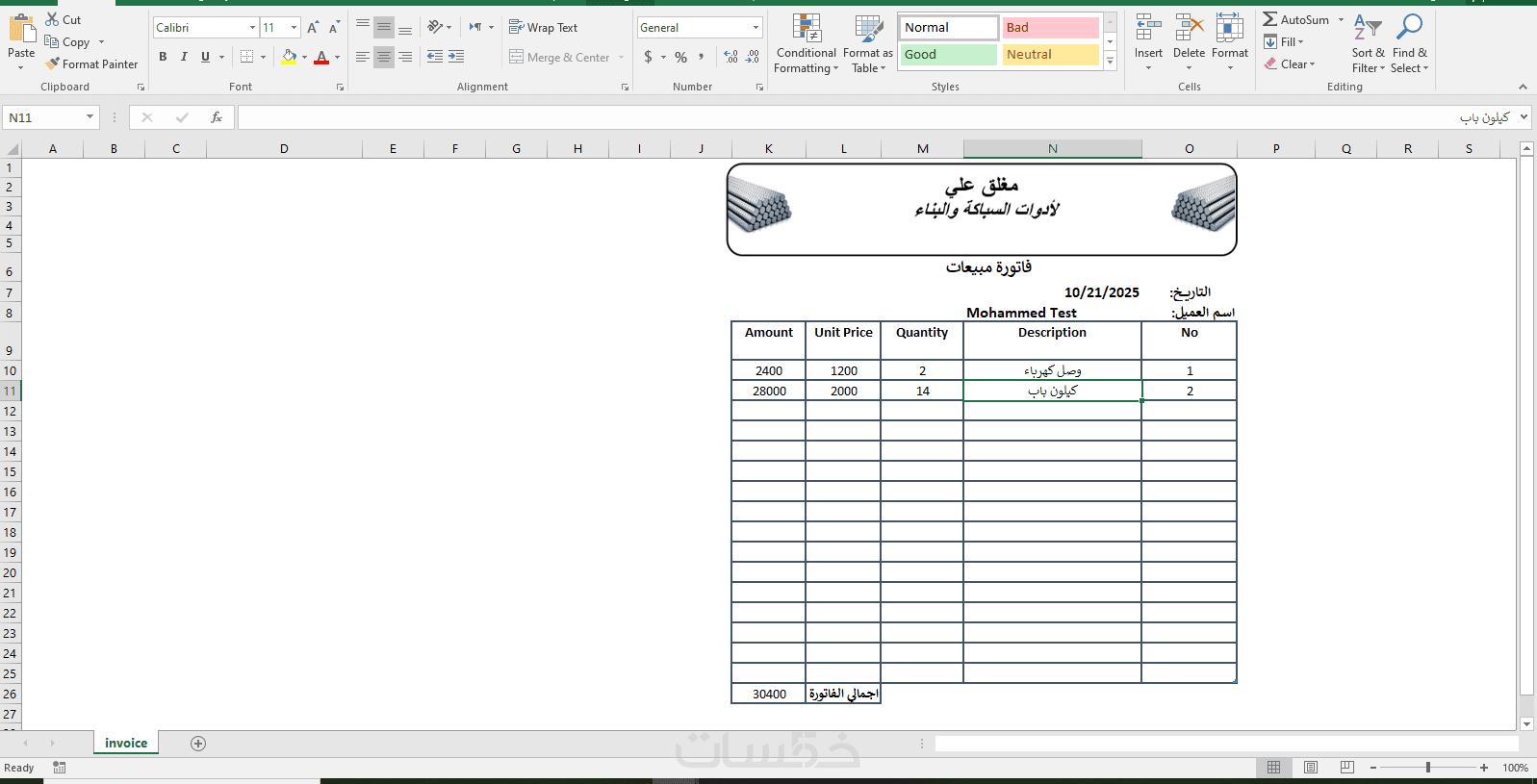Toggle Italic formatting
The image size is (1537, 784).
[x=184, y=57]
